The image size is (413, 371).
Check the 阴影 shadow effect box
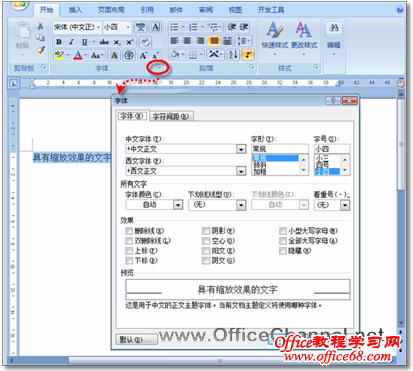pos(206,231)
